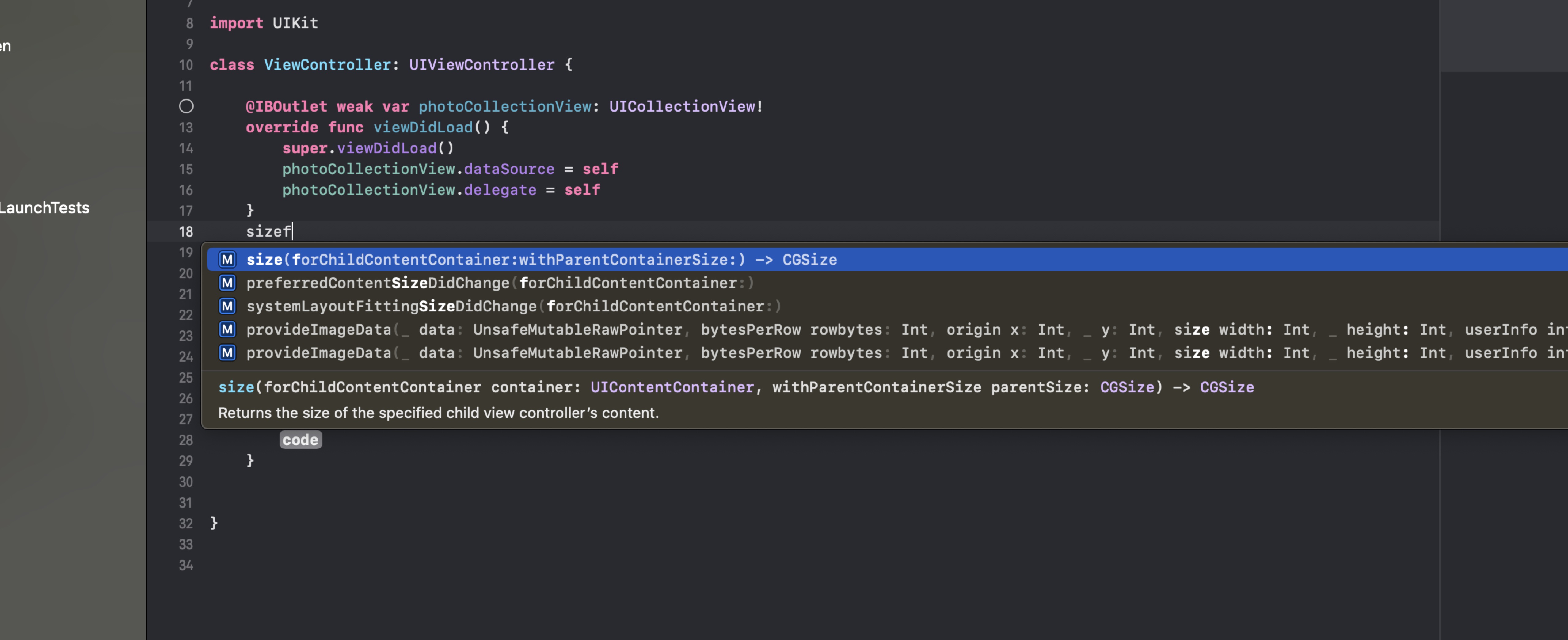Click the viewDidLoad function name on line 13
Viewport: 1568px width, 640px height.
[x=422, y=127]
